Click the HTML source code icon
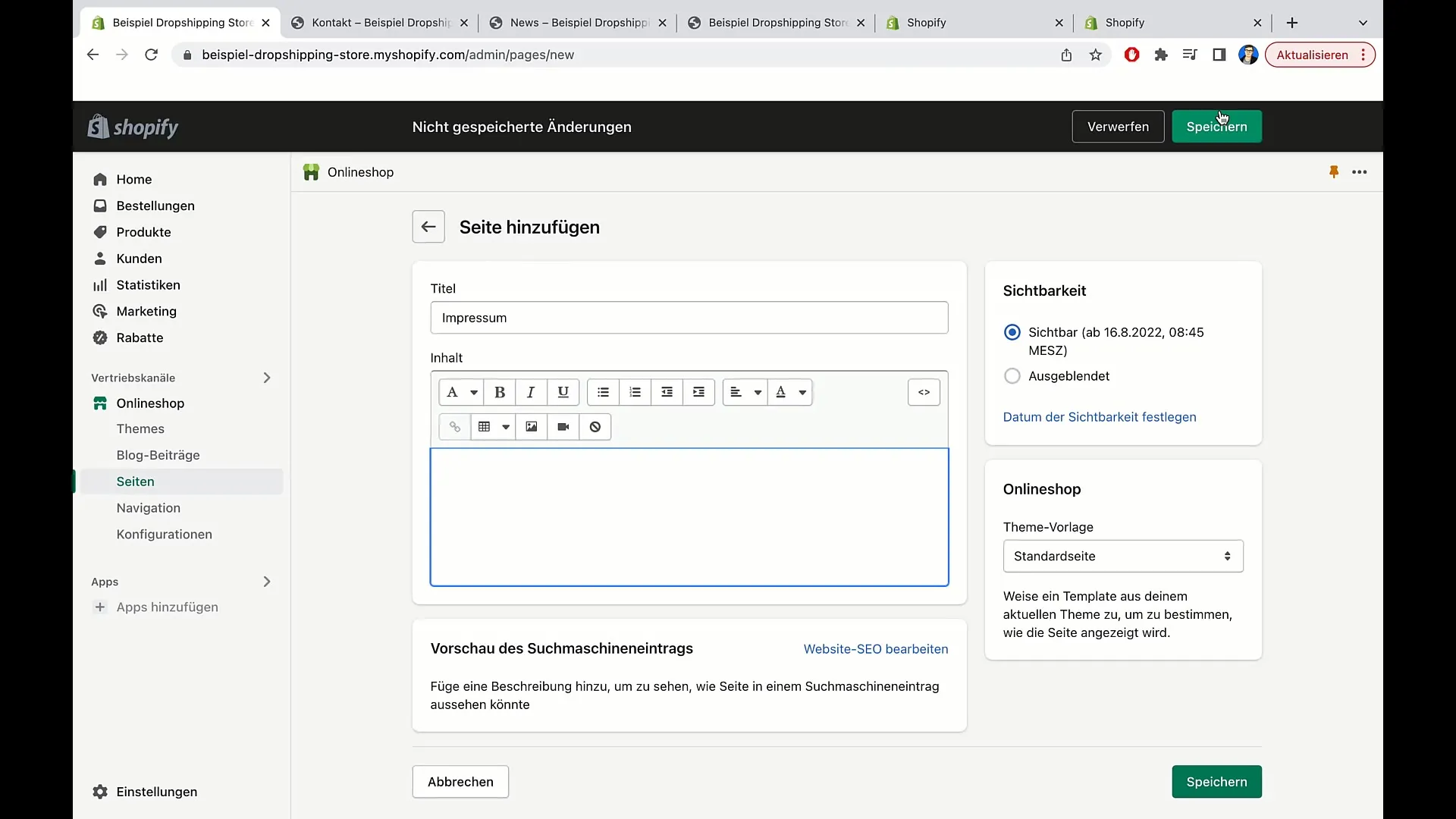 [921, 392]
